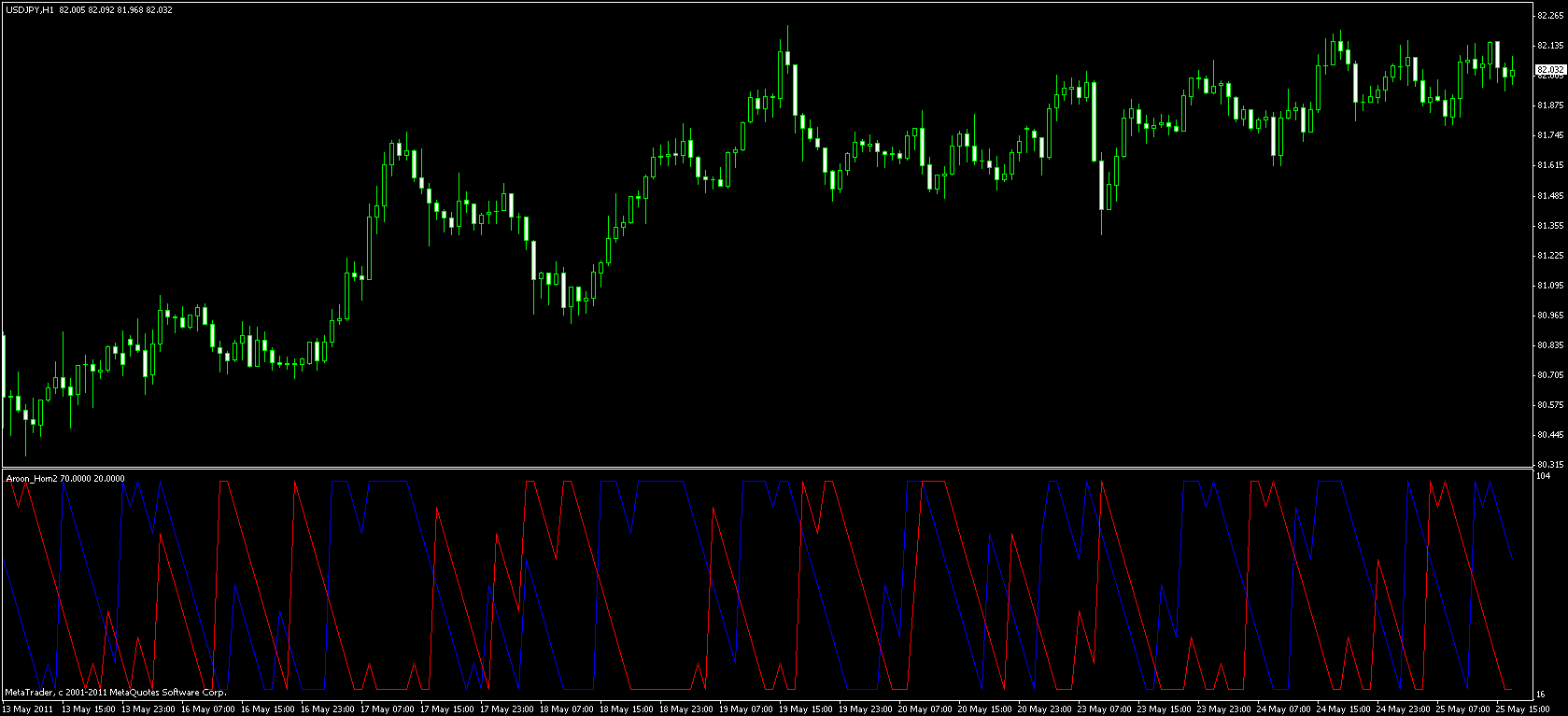Click the USDJPY,H1 symbol label
The height and width of the screenshot is (716, 1568).
(28, 9)
